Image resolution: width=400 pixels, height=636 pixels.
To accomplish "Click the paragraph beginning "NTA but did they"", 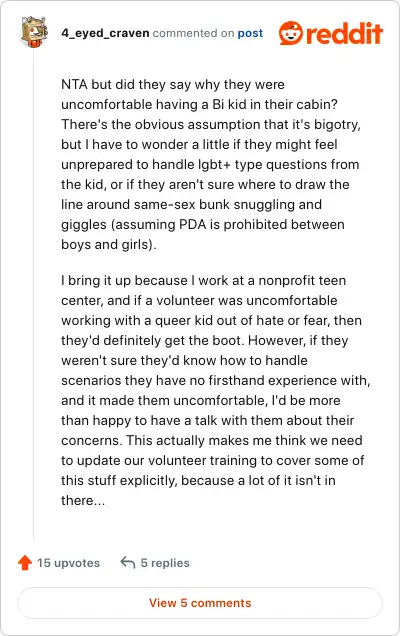I will 211,164.
